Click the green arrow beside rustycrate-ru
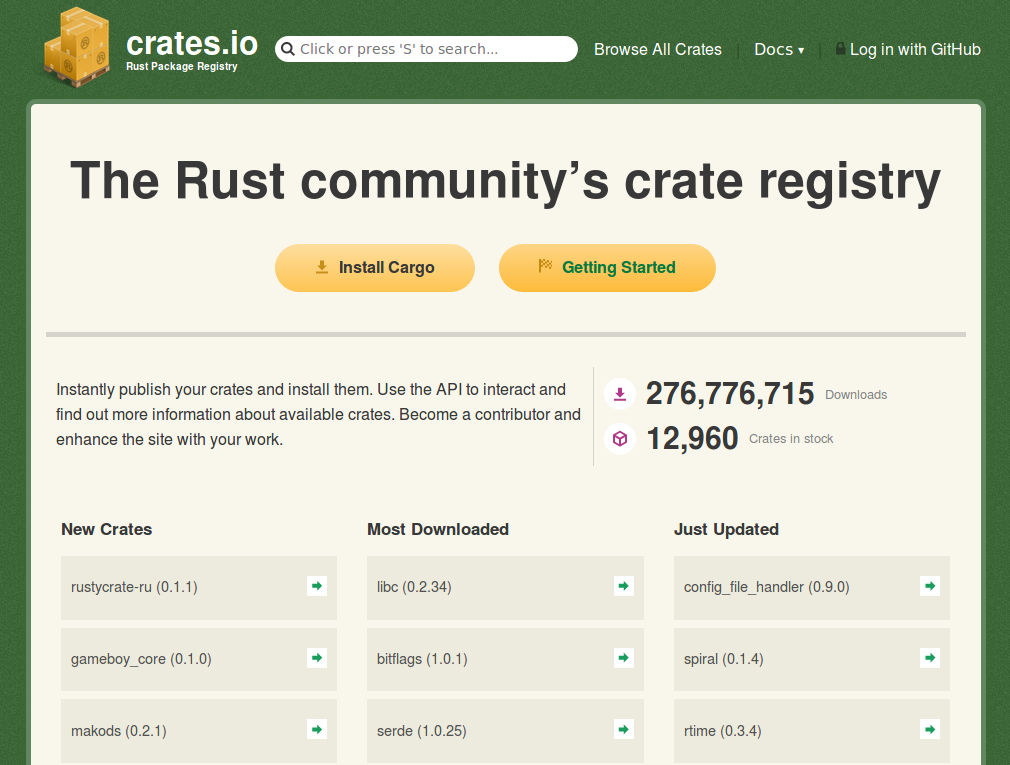Image resolution: width=1010 pixels, height=765 pixels. click(317, 586)
